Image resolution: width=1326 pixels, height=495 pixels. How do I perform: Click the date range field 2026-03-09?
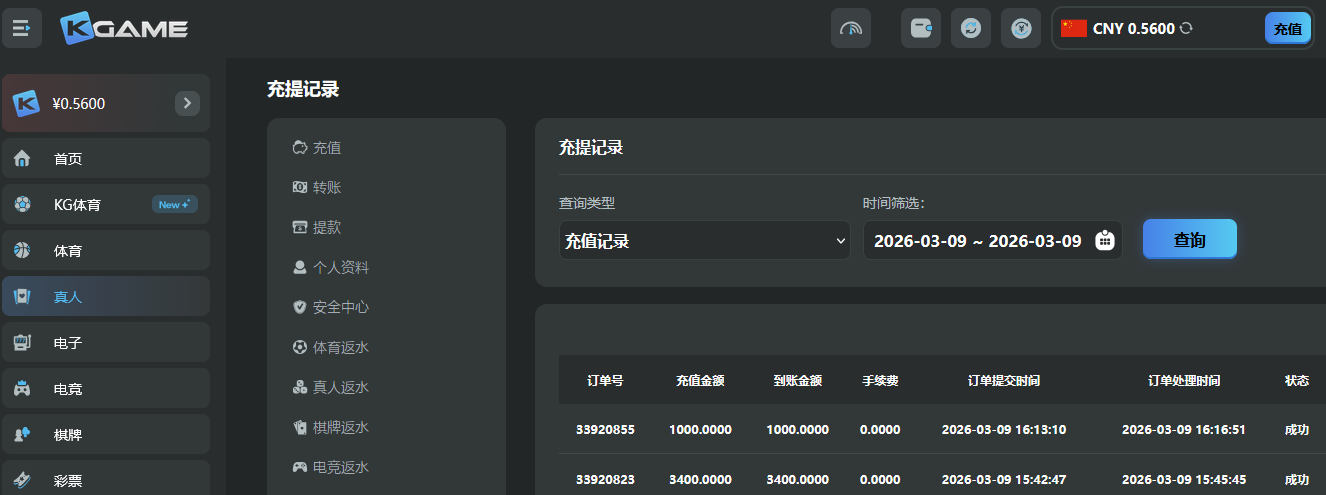[977, 241]
